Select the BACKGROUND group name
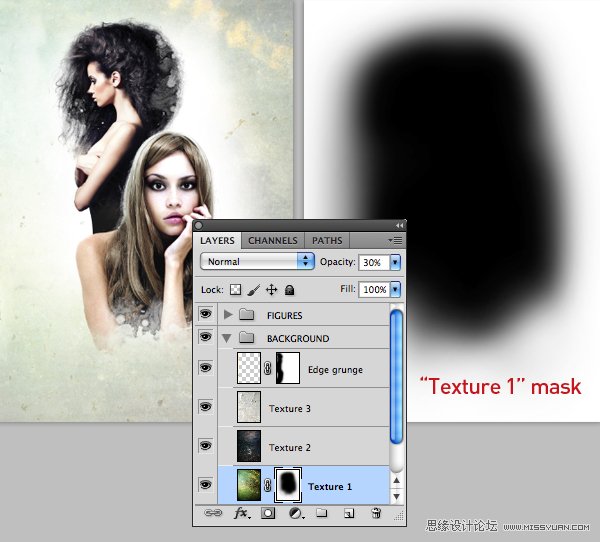Viewport: 600px width, 542px height. click(298, 338)
